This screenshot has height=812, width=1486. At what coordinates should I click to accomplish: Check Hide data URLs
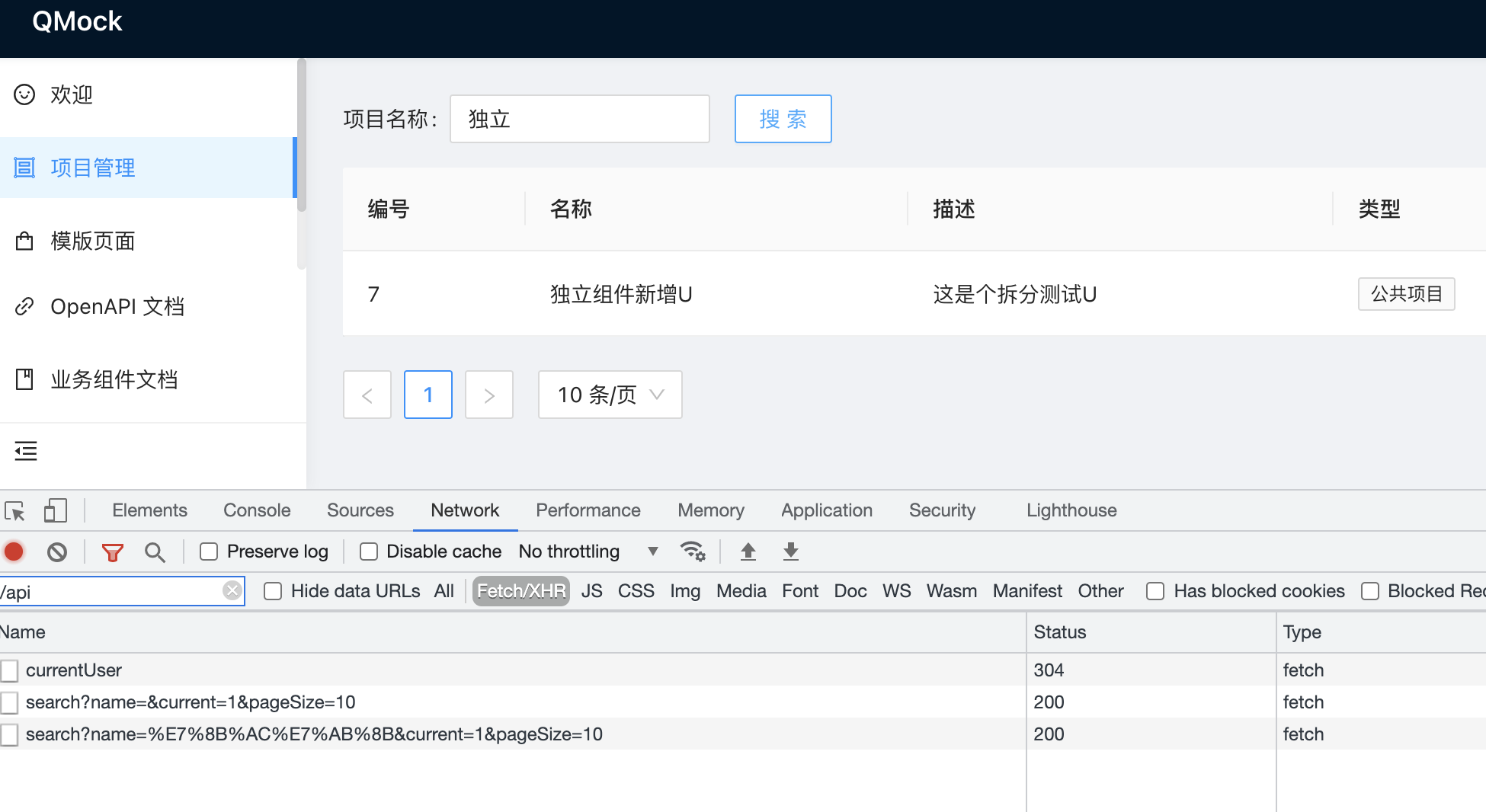(273, 591)
